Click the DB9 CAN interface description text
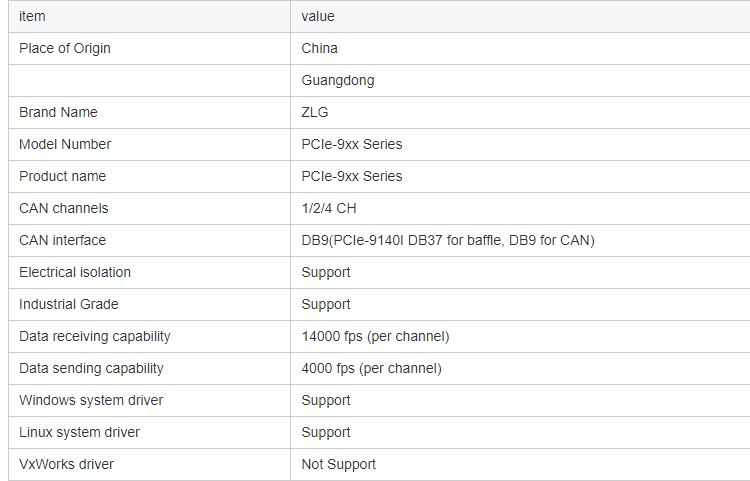The height and width of the screenshot is (481, 750). [x=448, y=240]
